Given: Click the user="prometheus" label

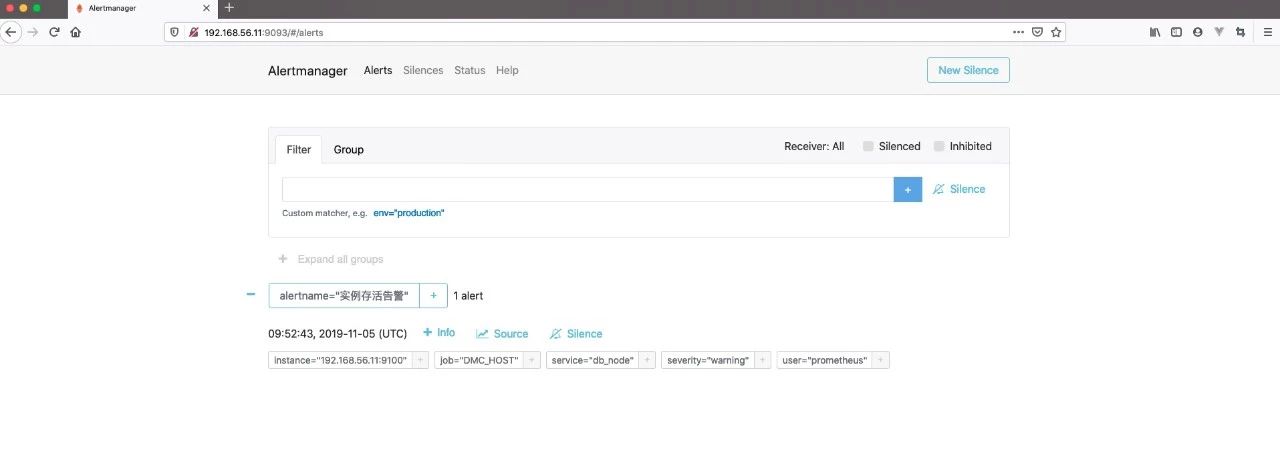Looking at the screenshot, I should pyautogui.click(x=825, y=360).
